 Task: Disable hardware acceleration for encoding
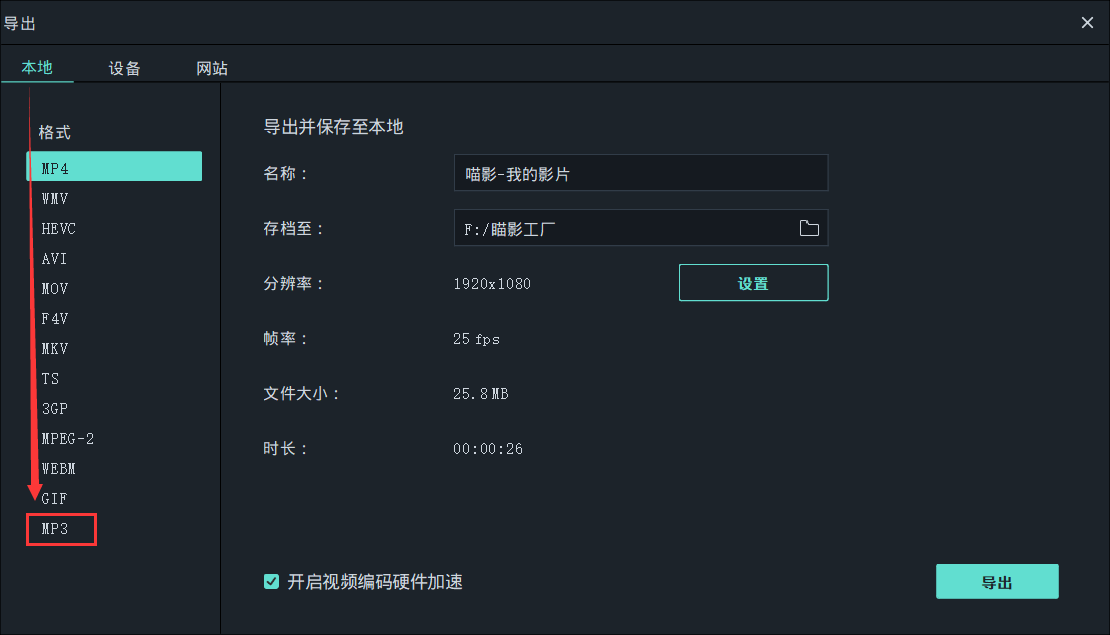pos(270,581)
